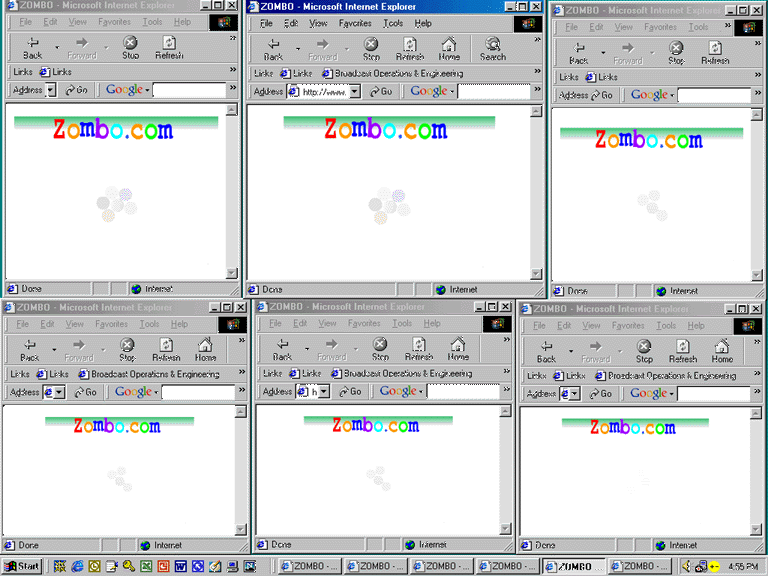The image size is (768, 576).
Task: Launch Outlook from the Quick Launch bar
Action: (x=95, y=566)
